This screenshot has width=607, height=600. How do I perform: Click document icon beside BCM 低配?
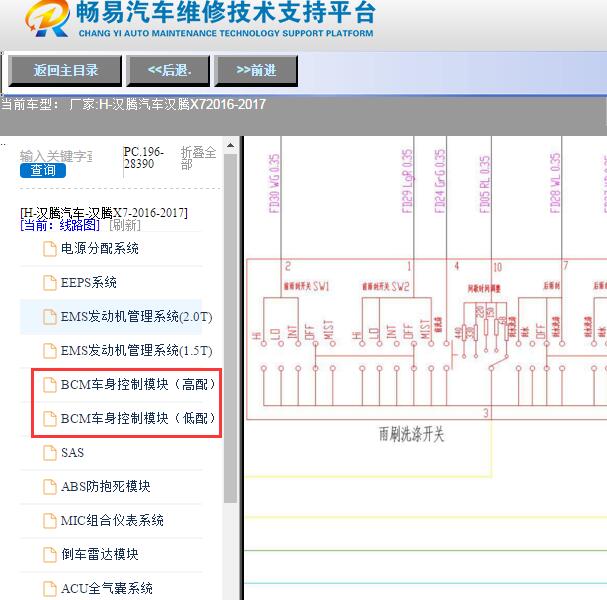(x=50, y=418)
